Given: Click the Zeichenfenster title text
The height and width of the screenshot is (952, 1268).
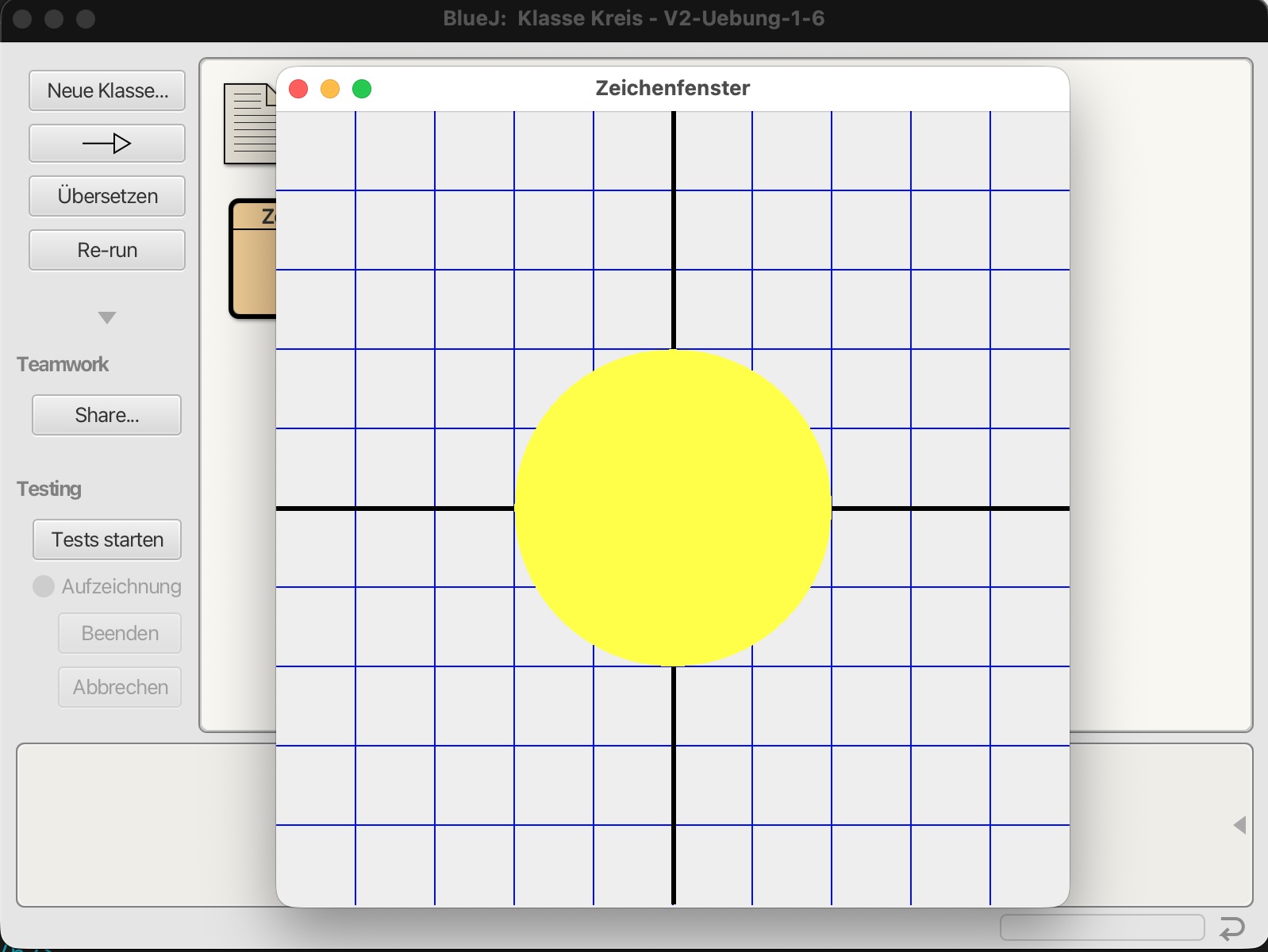Looking at the screenshot, I should coord(673,88).
